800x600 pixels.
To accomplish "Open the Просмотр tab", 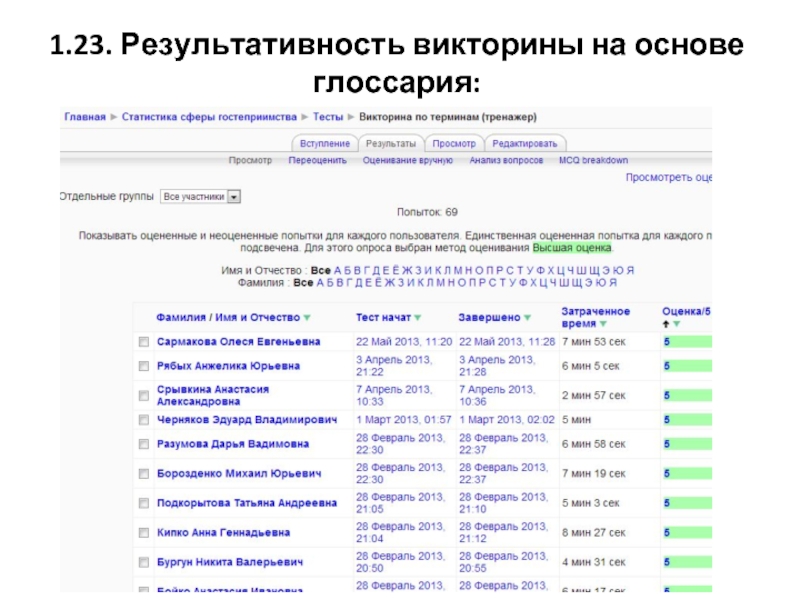I will pyautogui.click(x=454, y=144).
